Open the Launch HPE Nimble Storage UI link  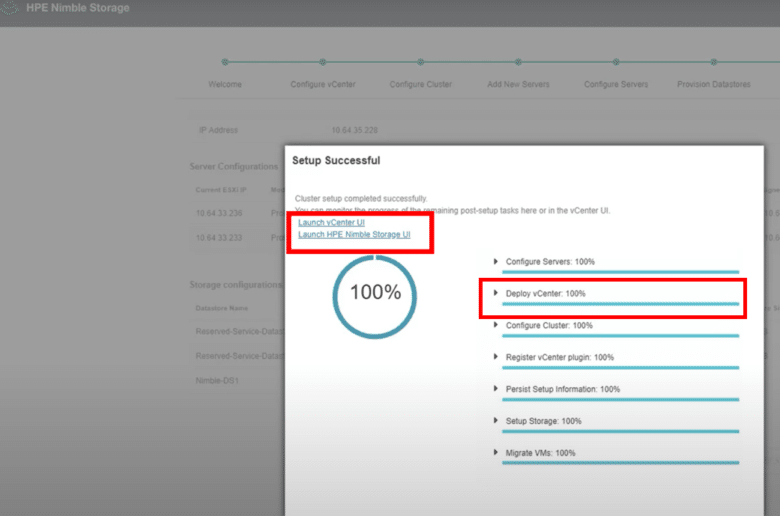click(x=354, y=234)
